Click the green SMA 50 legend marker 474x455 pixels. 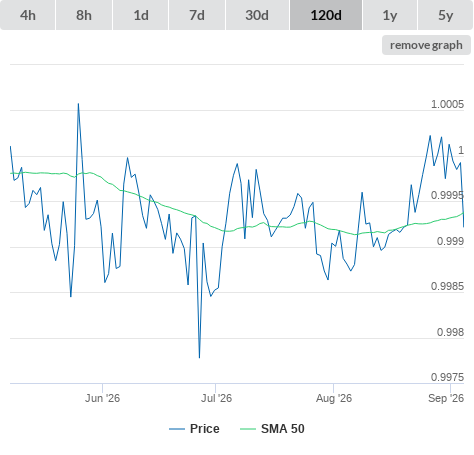[248, 429]
